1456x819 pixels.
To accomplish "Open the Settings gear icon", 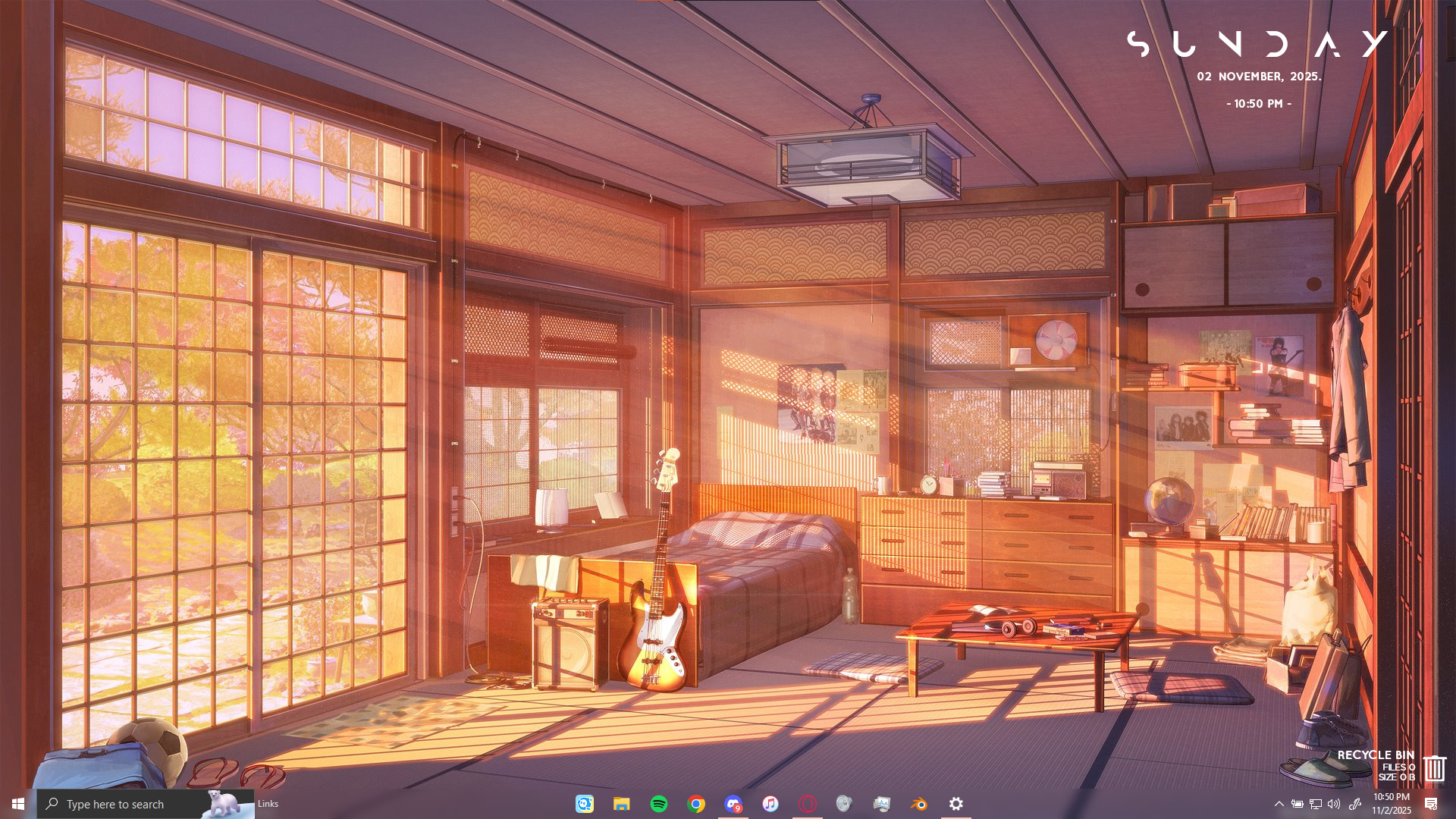I will point(956,804).
